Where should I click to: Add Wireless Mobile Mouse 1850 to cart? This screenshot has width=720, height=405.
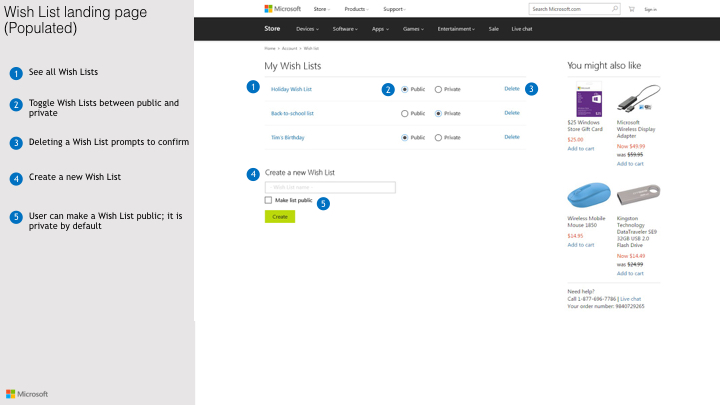[x=581, y=245]
